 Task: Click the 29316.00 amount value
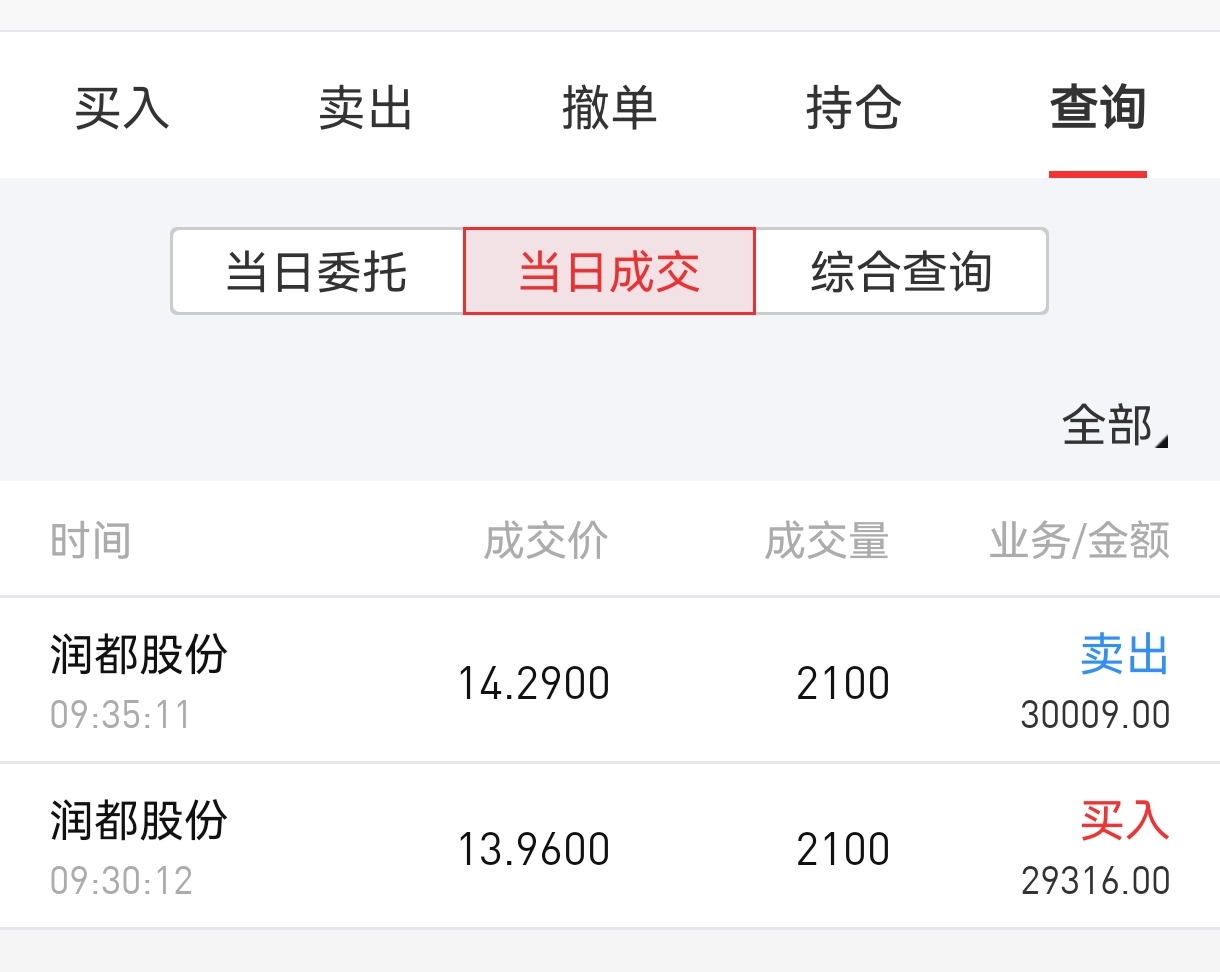[x=1095, y=881]
